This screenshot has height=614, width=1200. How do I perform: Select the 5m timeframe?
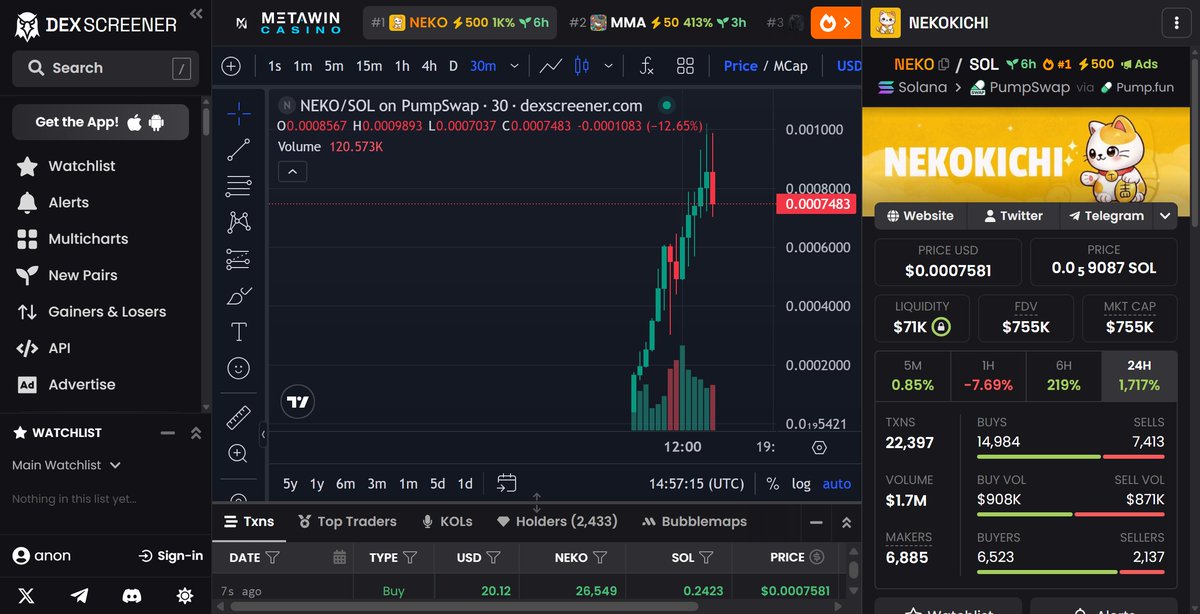tap(333, 66)
